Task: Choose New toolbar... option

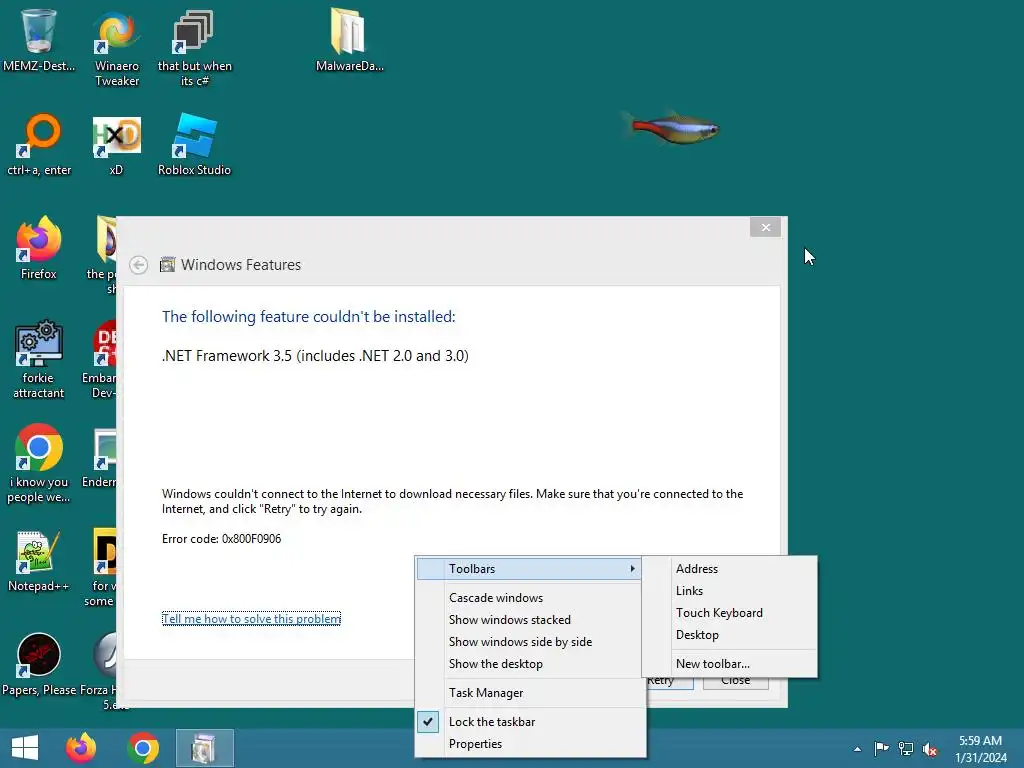Action: 729,664
